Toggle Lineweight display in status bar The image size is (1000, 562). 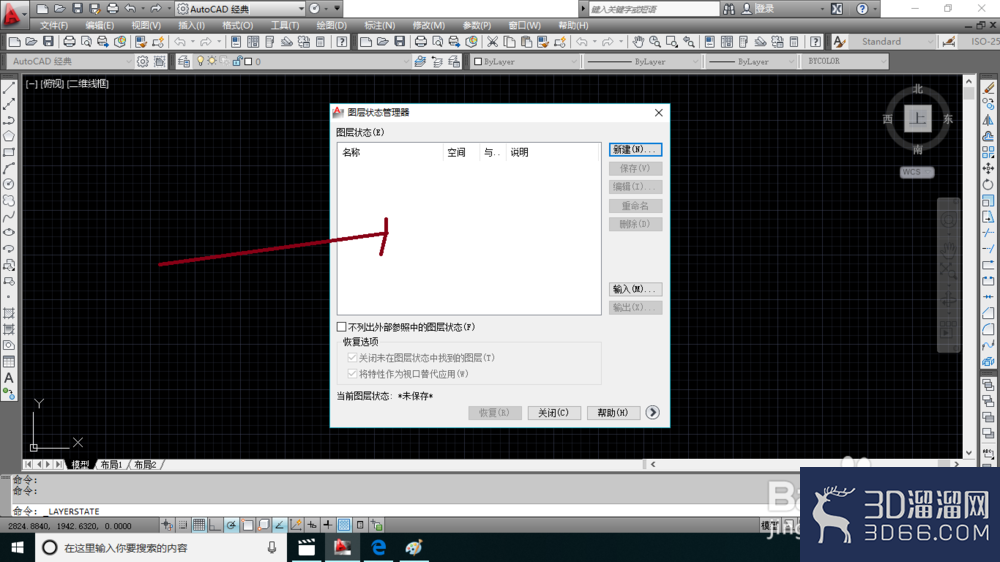(327, 525)
